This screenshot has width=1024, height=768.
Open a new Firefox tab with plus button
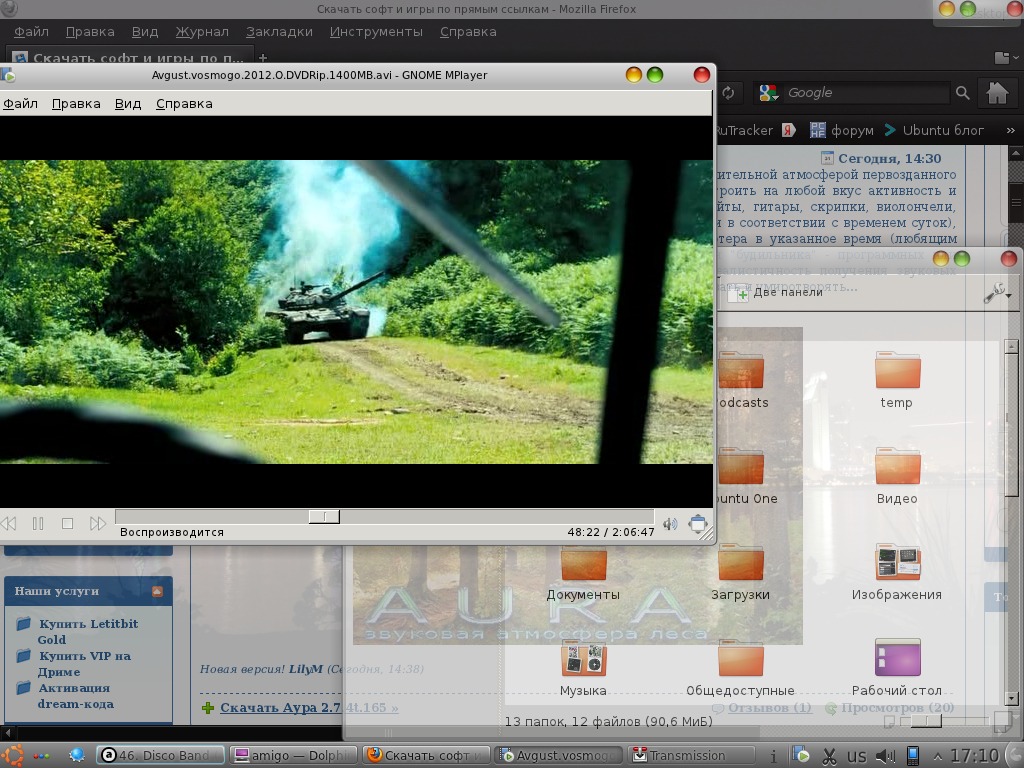(x=263, y=57)
